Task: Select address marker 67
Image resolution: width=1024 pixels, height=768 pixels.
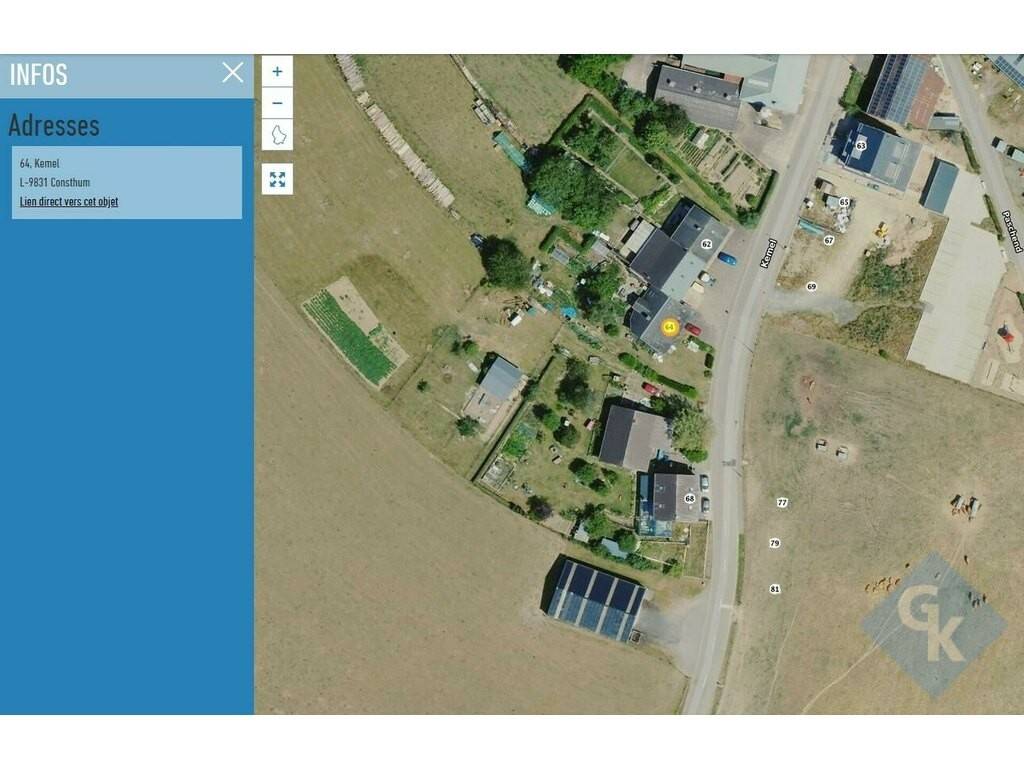Action: click(828, 240)
